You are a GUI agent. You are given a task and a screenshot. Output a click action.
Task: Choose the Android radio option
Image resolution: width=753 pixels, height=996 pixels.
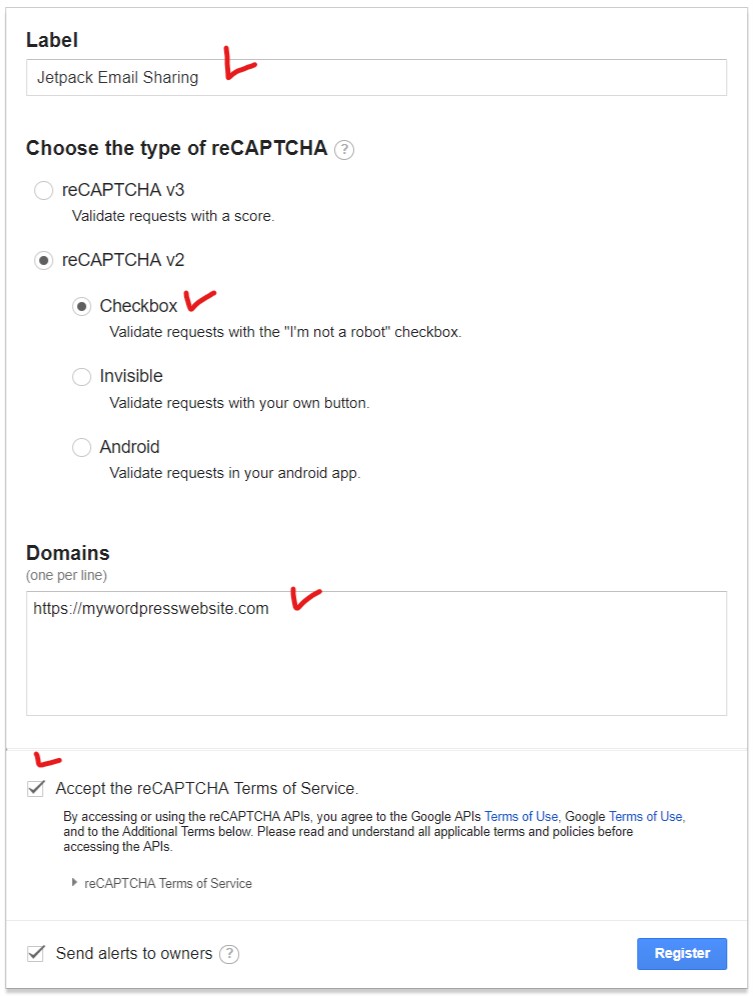pyautogui.click(x=81, y=447)
